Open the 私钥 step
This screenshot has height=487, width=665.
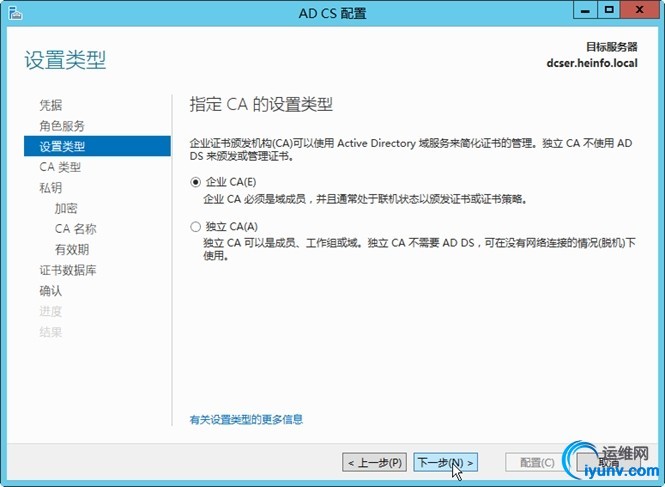[51, 188]
